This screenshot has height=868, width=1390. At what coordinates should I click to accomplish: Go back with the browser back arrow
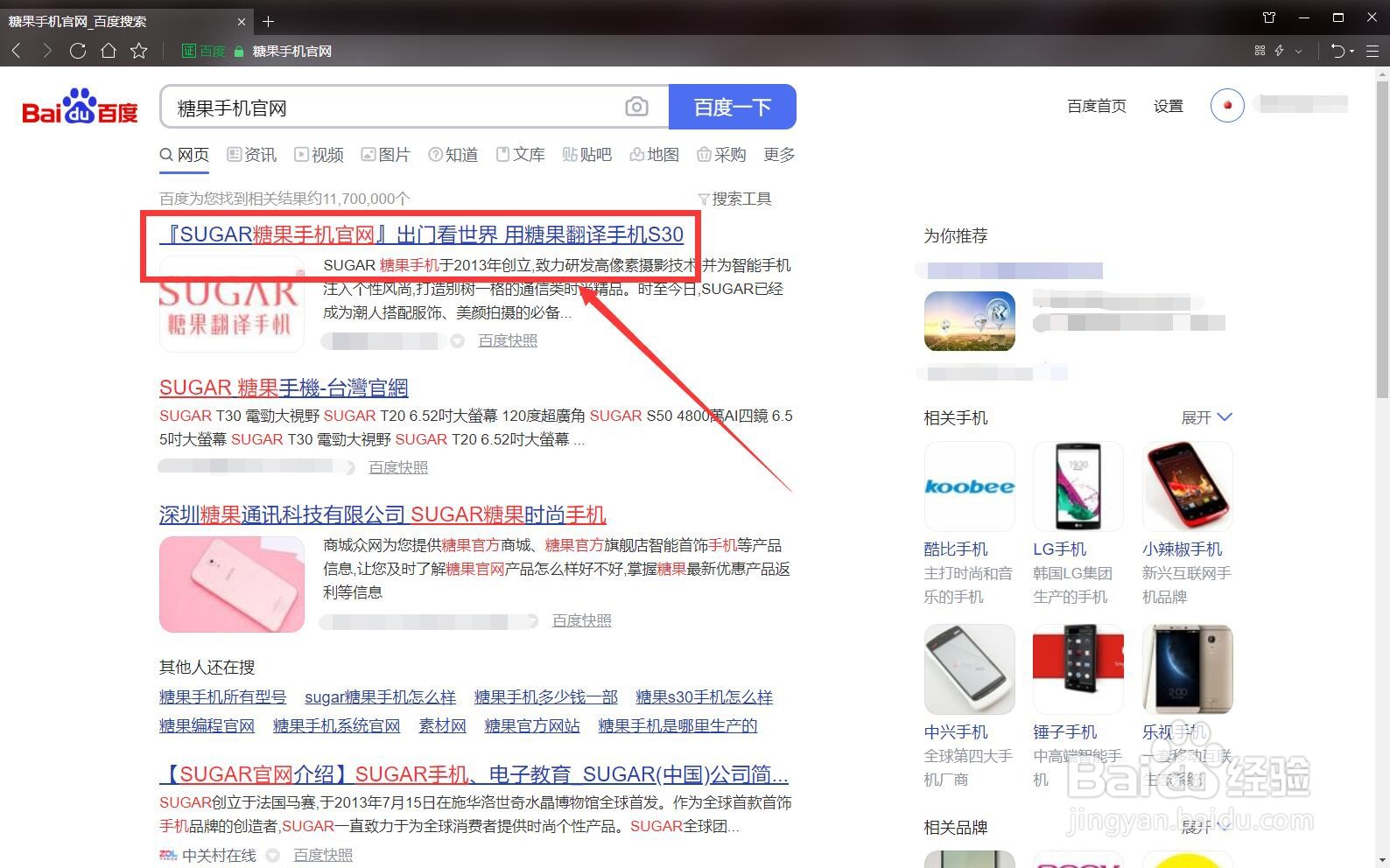pyautogui.click(x=16, y=51)
